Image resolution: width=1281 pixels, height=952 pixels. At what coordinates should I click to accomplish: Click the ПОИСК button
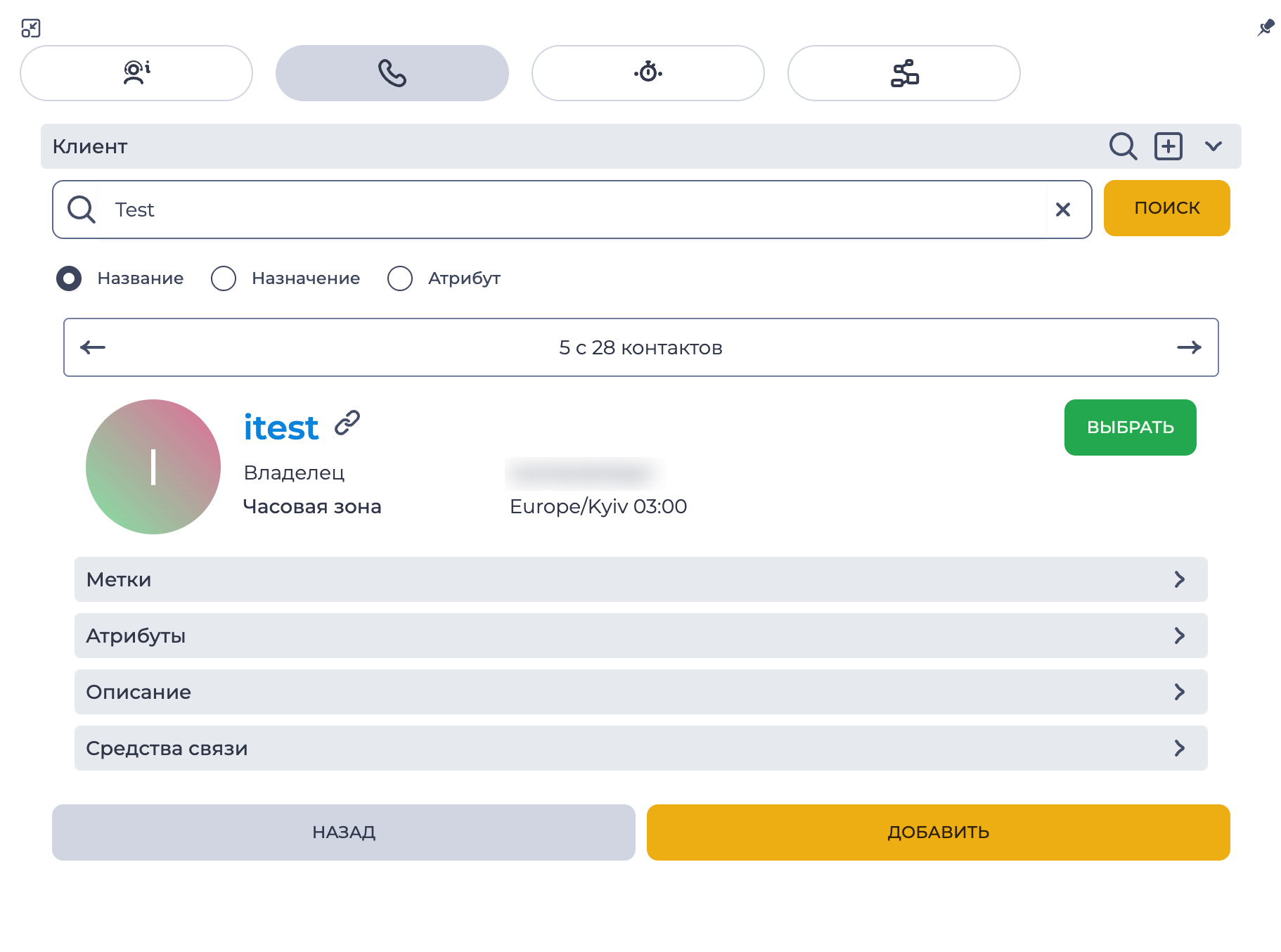[1167, 208]
